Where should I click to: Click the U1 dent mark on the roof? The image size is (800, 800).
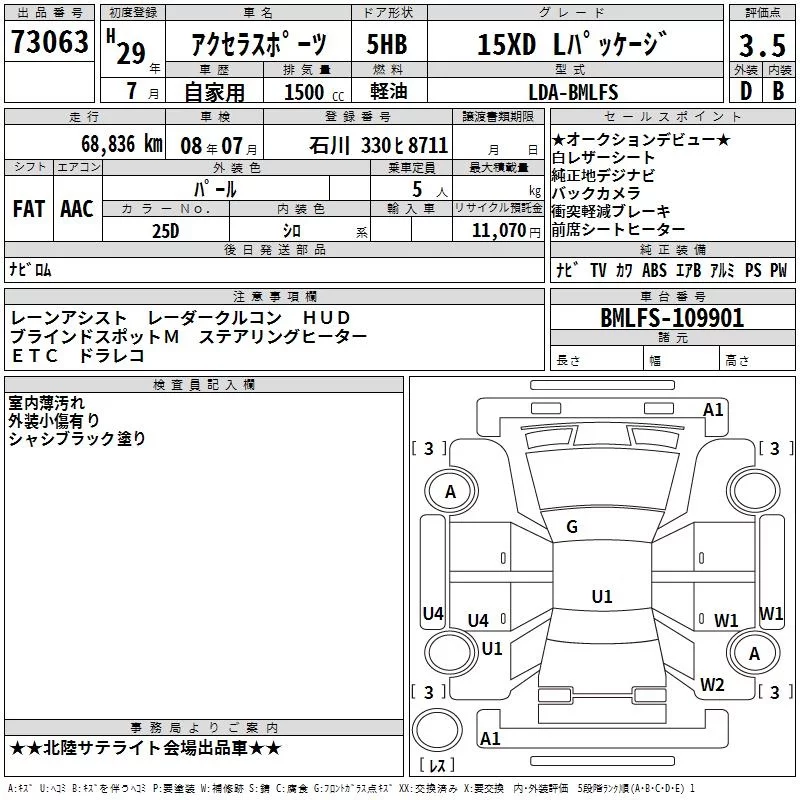(x=602, y=596)
